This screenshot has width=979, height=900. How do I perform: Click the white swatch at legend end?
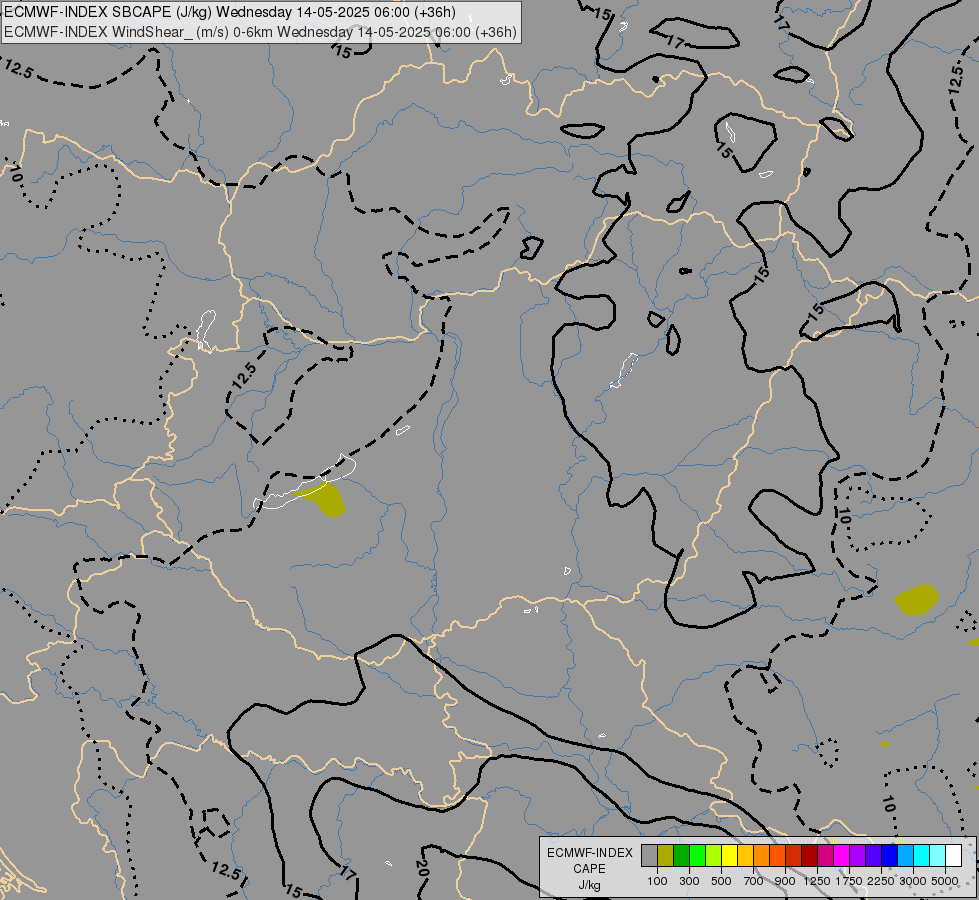tap(953, 855)
